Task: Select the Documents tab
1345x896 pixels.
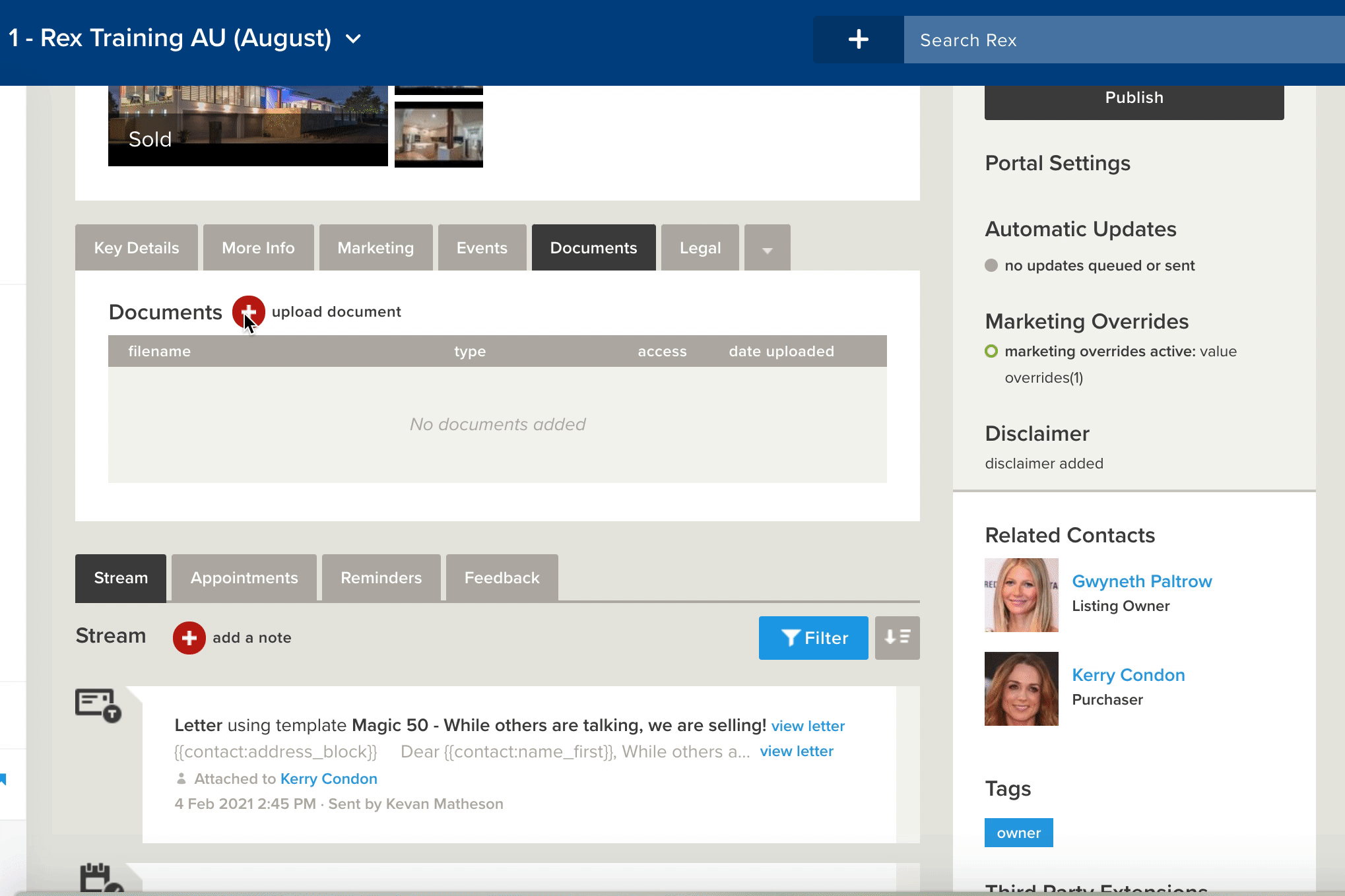Action: point(594,248)
